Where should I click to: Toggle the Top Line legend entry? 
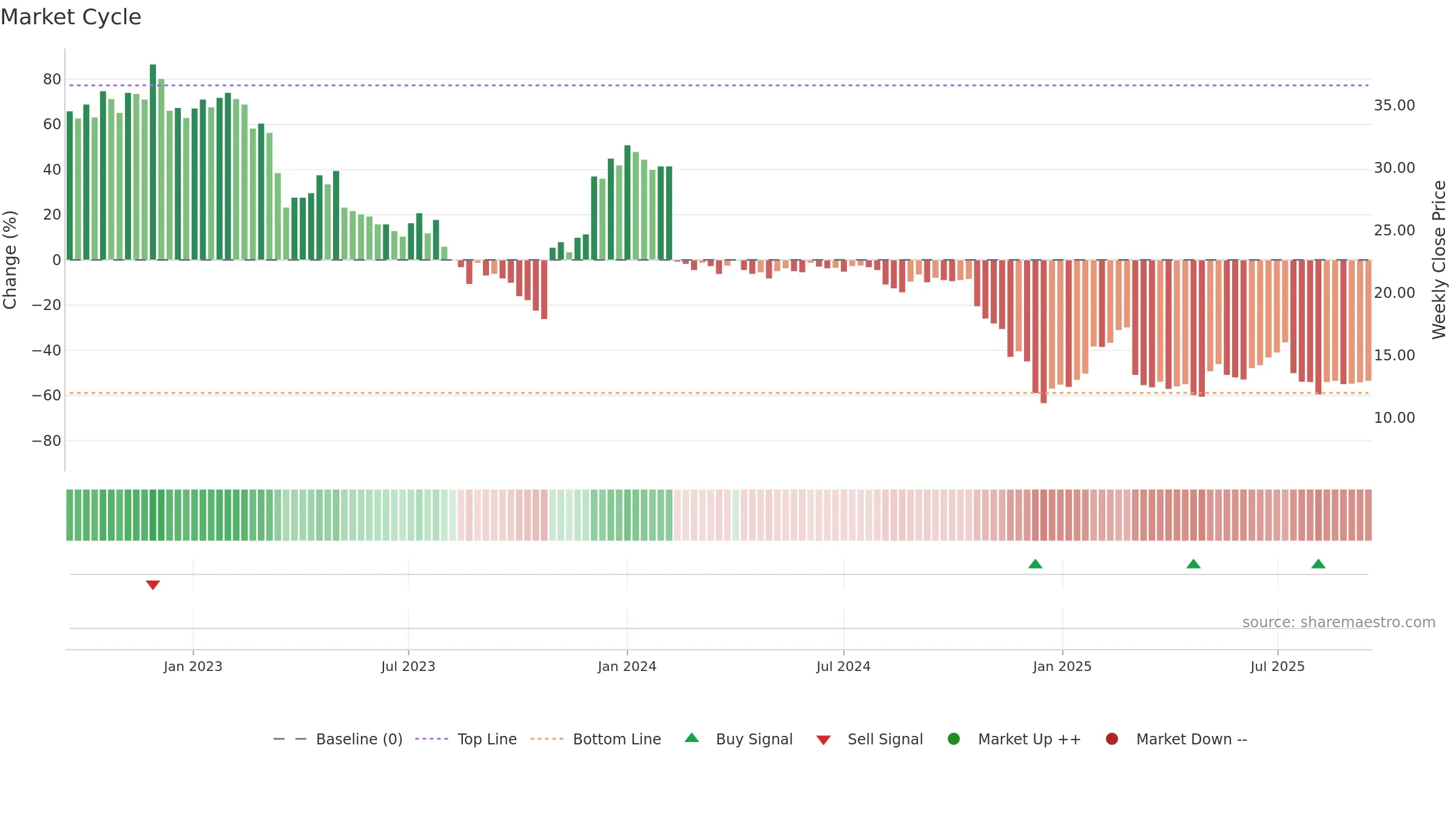(x=466, y=739)
